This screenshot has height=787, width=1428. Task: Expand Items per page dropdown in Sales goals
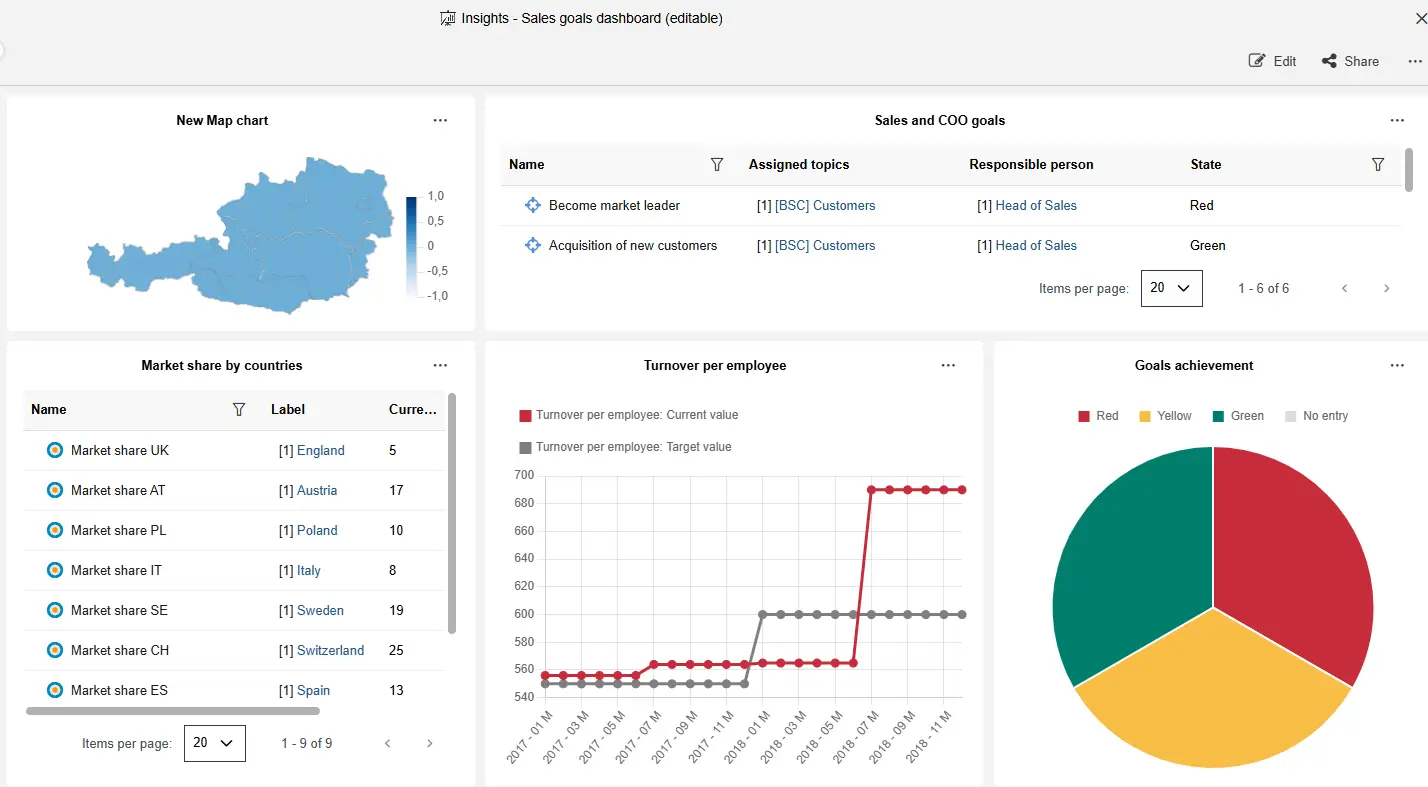pyautogui.click(x=1171, y=288)
